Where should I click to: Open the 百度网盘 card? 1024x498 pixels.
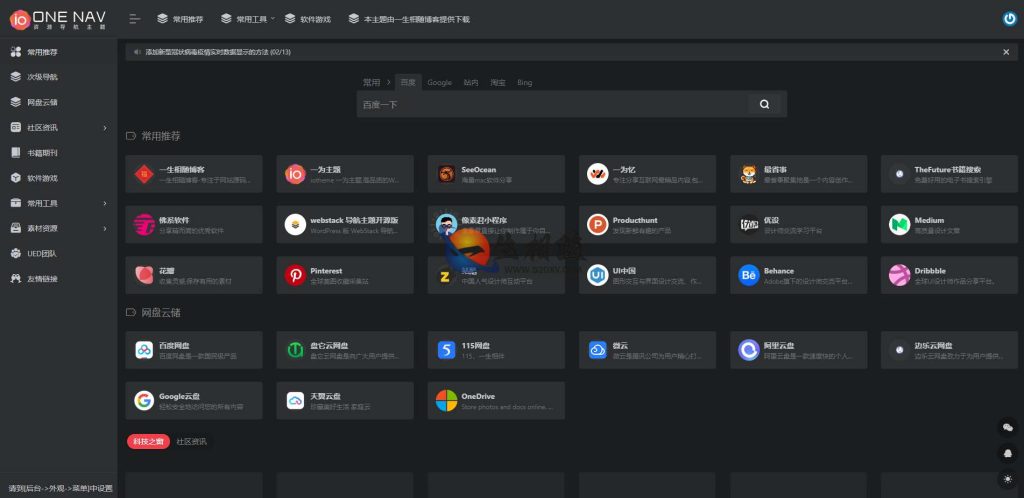coord(194,350)
